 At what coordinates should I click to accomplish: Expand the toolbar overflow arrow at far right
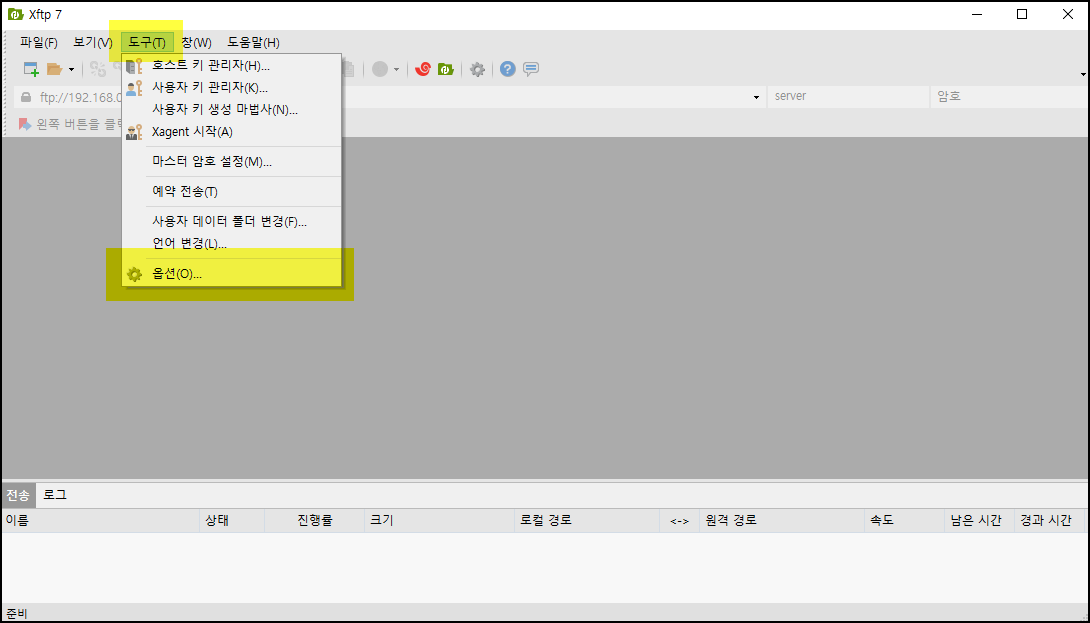coord(1083,74)
